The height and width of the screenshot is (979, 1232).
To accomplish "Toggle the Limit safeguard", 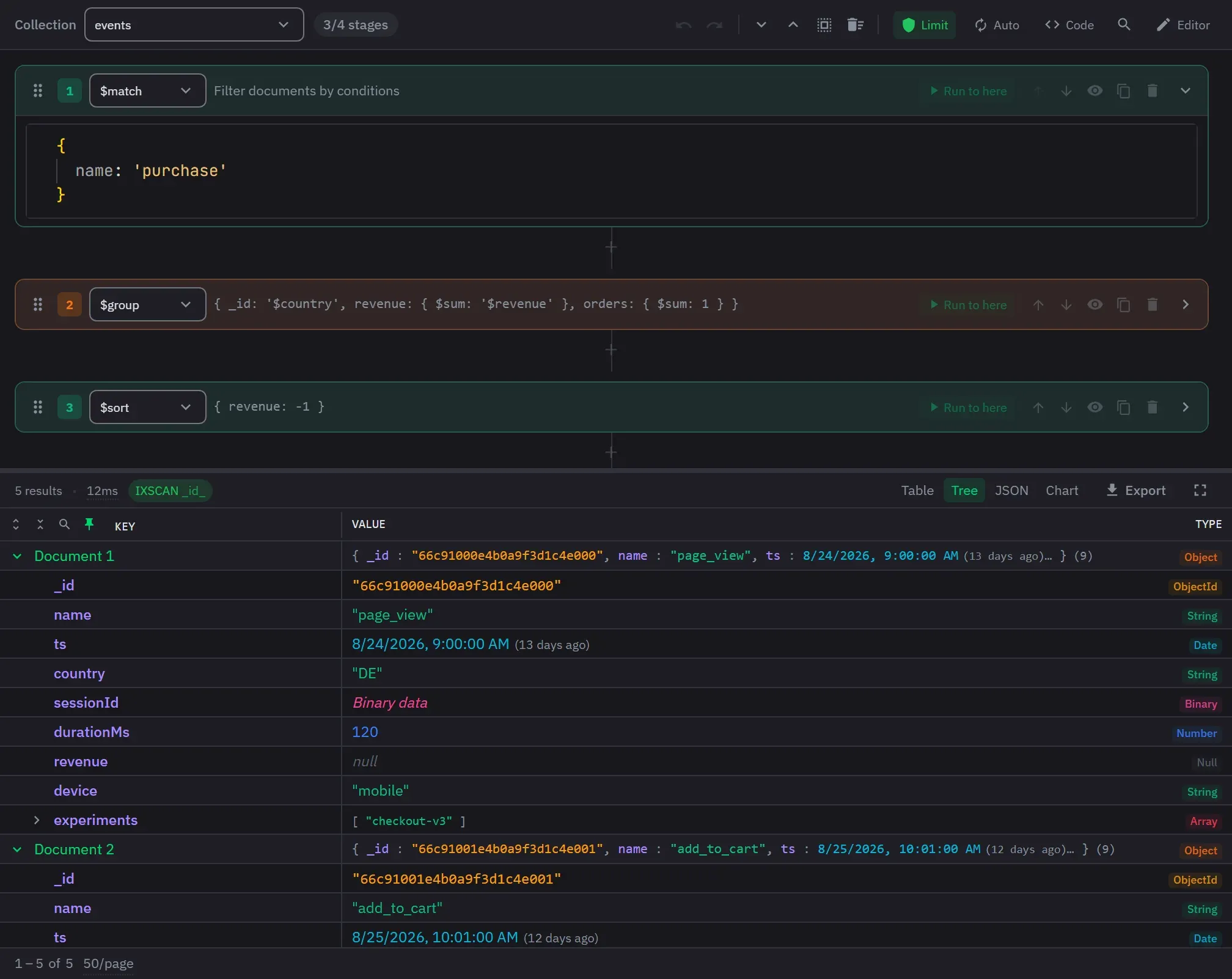I will coord(925,25).
